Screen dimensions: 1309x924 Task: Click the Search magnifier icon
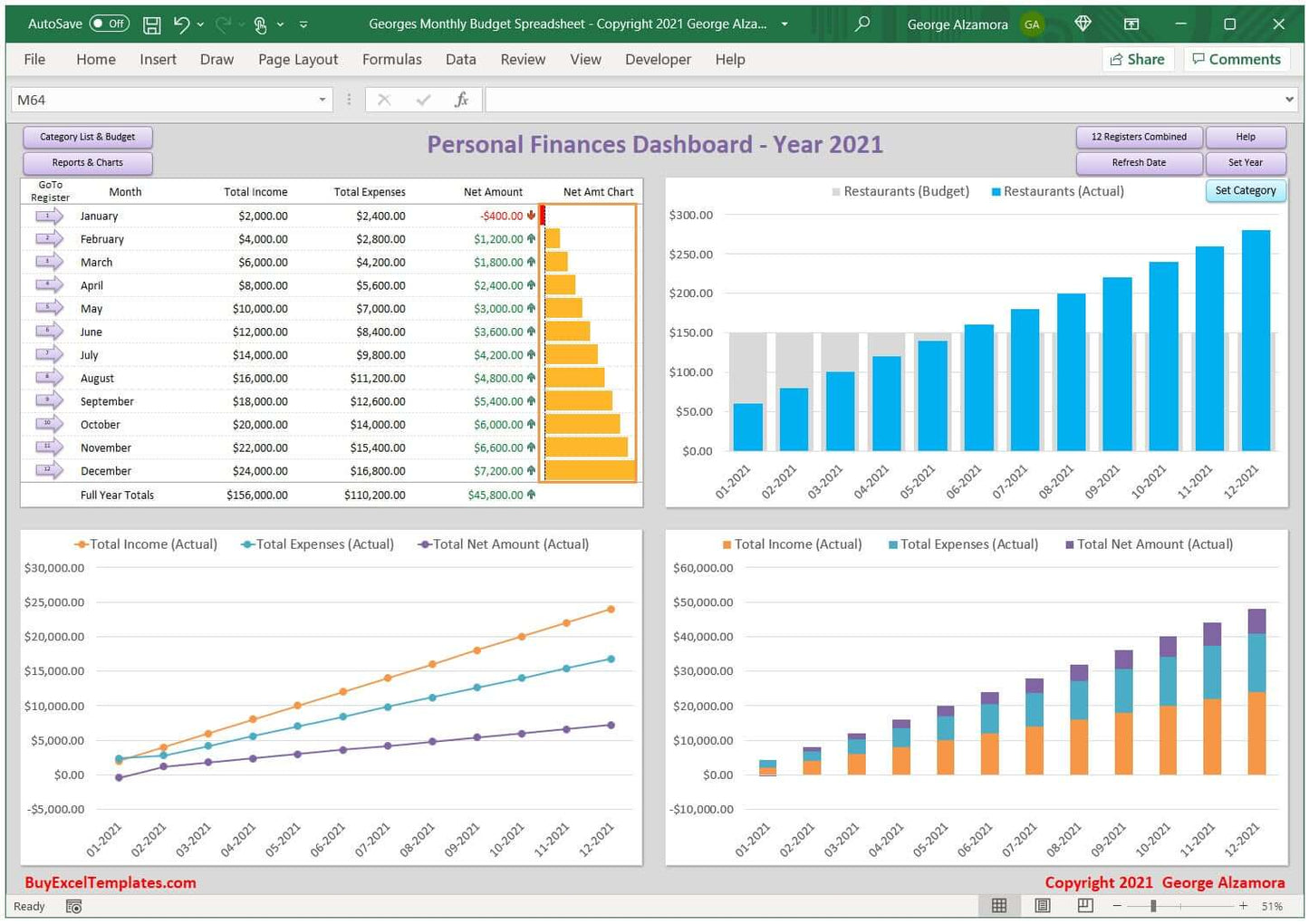click(862, 24)
